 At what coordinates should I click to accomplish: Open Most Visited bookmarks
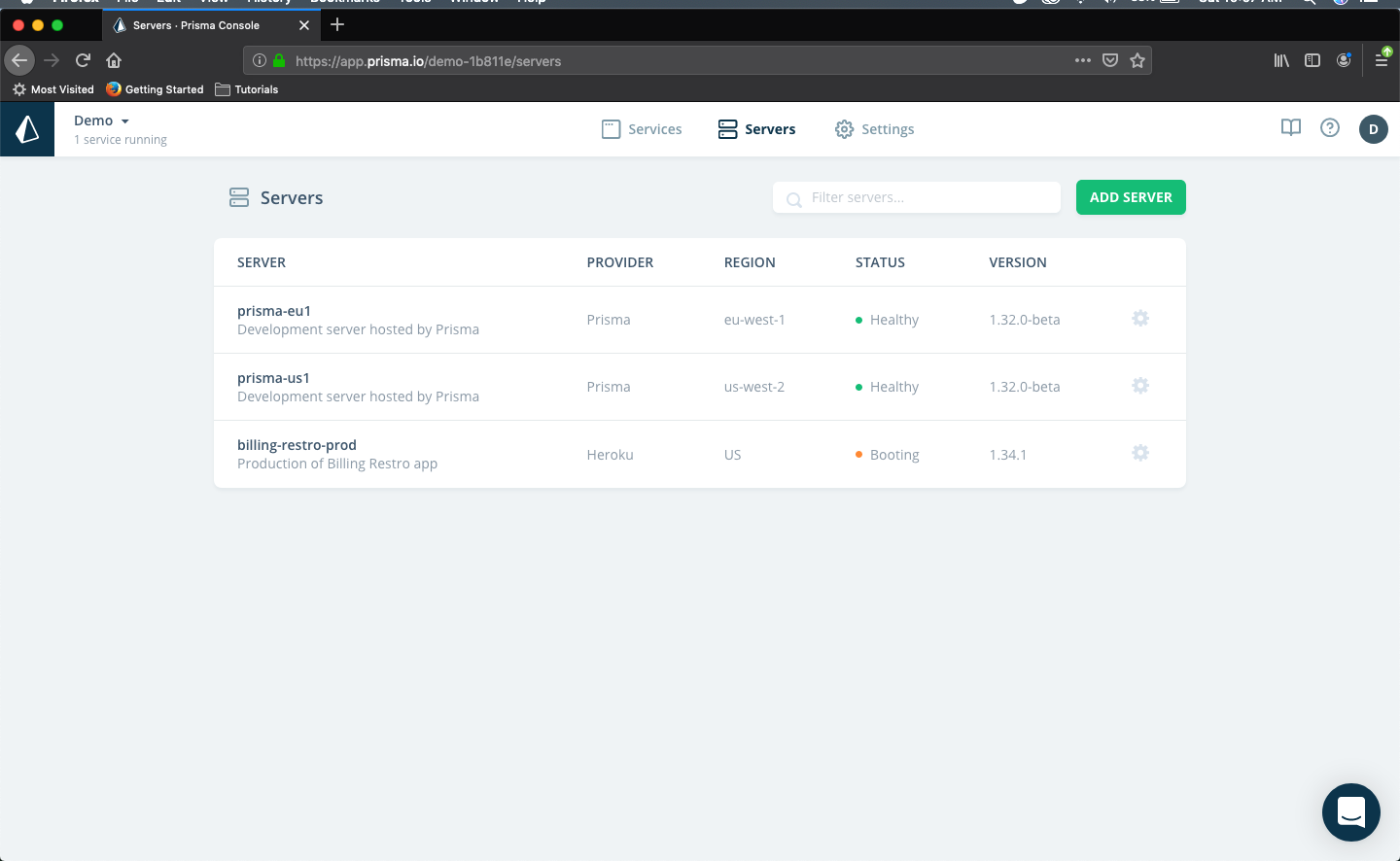pyautogui.click(x=53, y=89)
